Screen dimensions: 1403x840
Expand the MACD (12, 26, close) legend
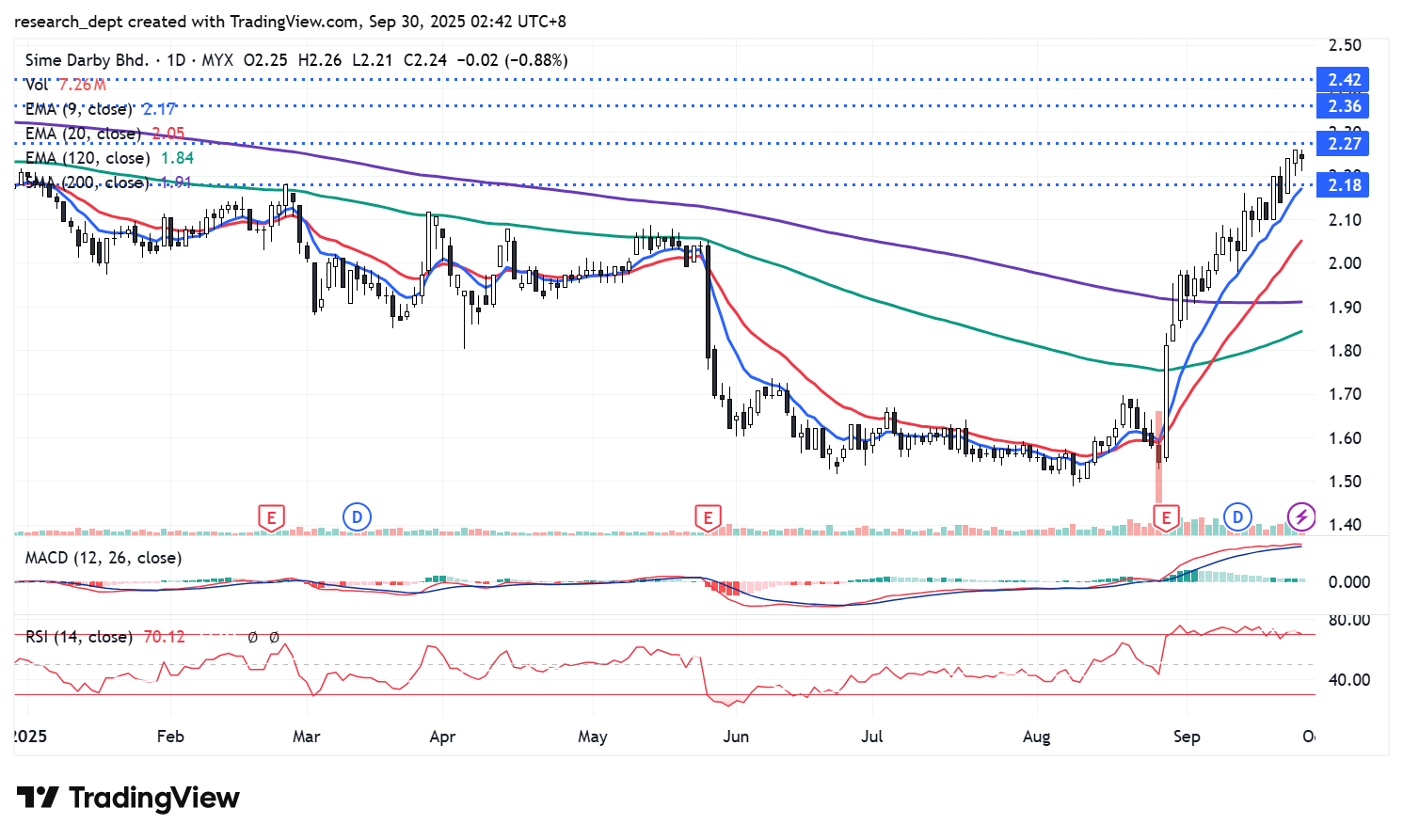pos(104,558)
